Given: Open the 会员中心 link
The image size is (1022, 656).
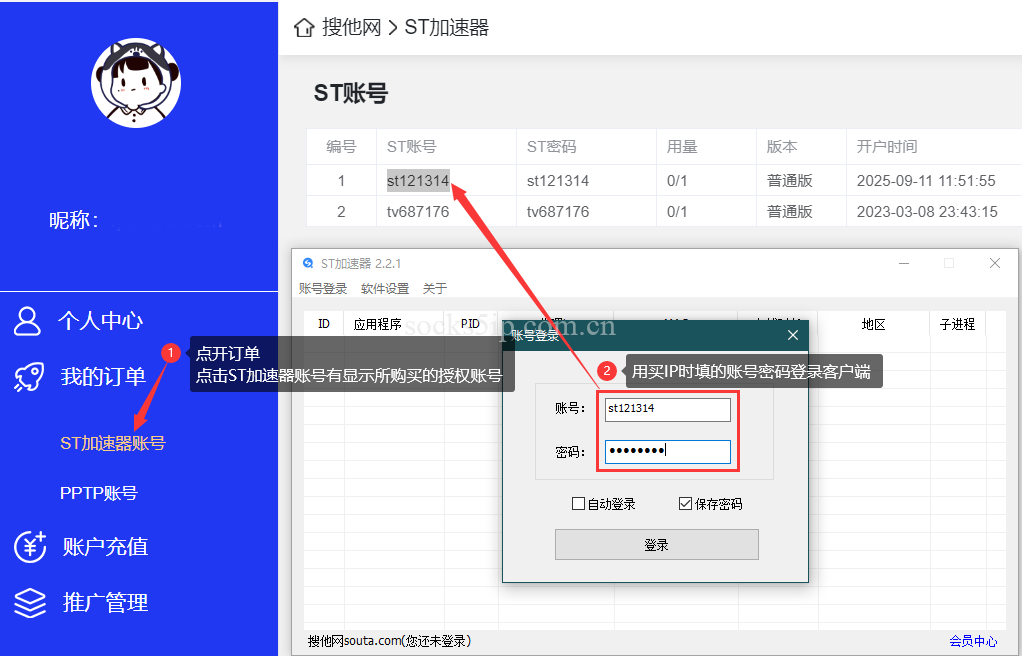Looking at the screenshot, I should [x=973, y=641].
